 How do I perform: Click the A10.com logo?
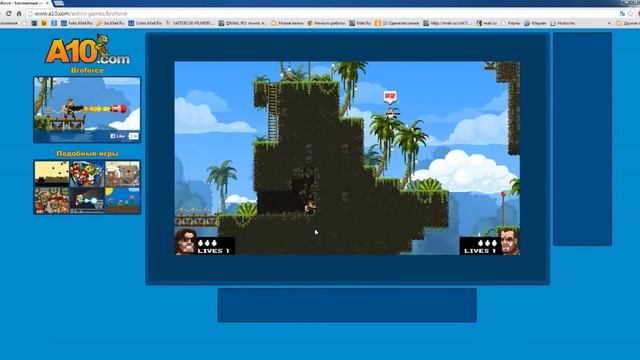(x=87, y=49)
